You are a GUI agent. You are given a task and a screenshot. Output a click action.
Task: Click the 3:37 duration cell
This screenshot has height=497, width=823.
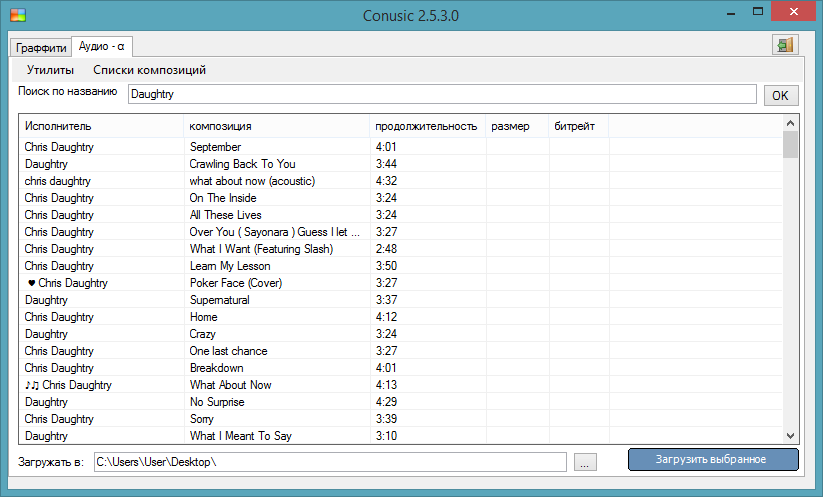386,300
